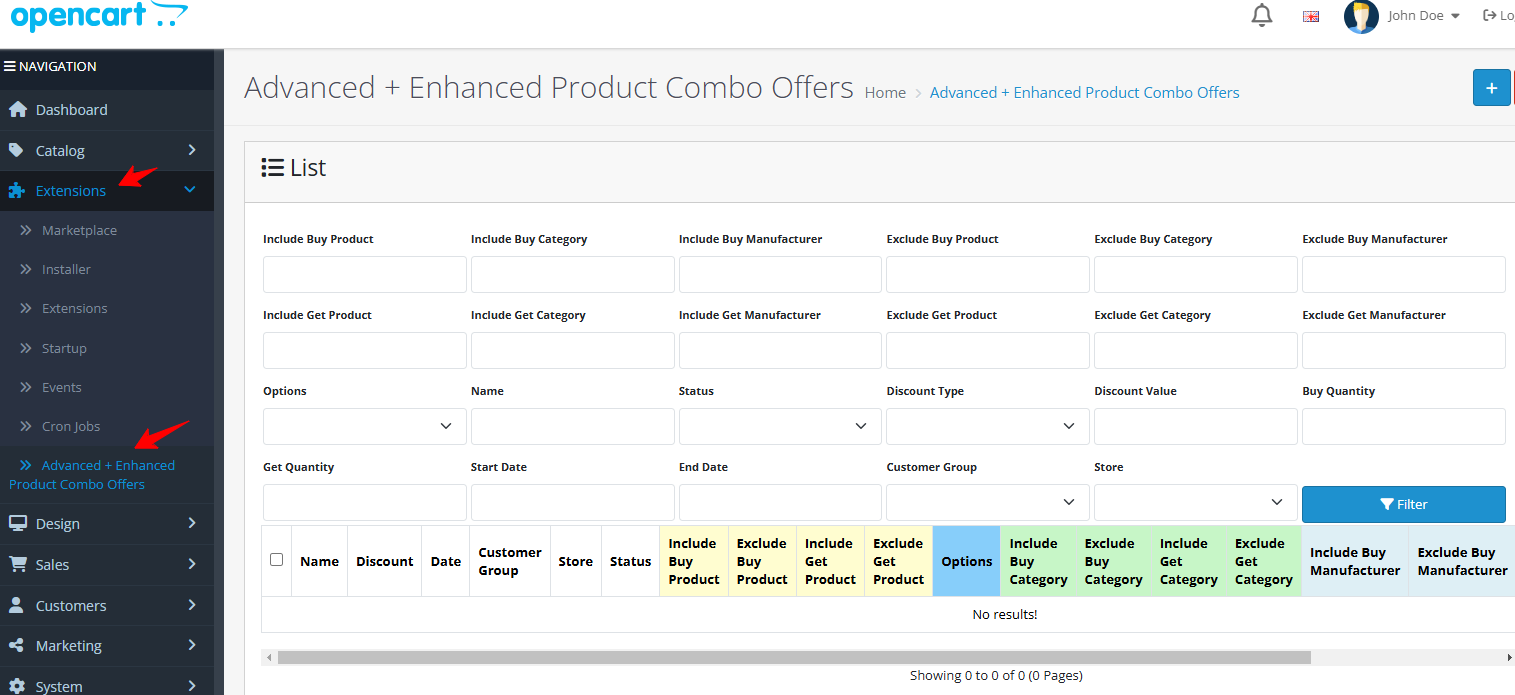
Task: Click the Home breadcrumb link
Action: click(x=885, y=92)
